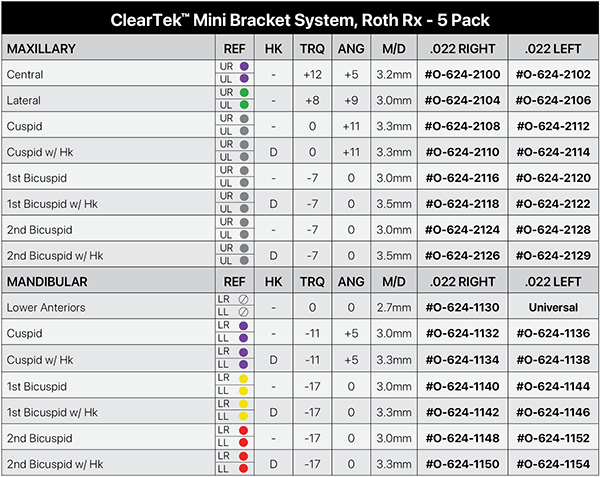Select part number #O-624-2100

point(462,74)
